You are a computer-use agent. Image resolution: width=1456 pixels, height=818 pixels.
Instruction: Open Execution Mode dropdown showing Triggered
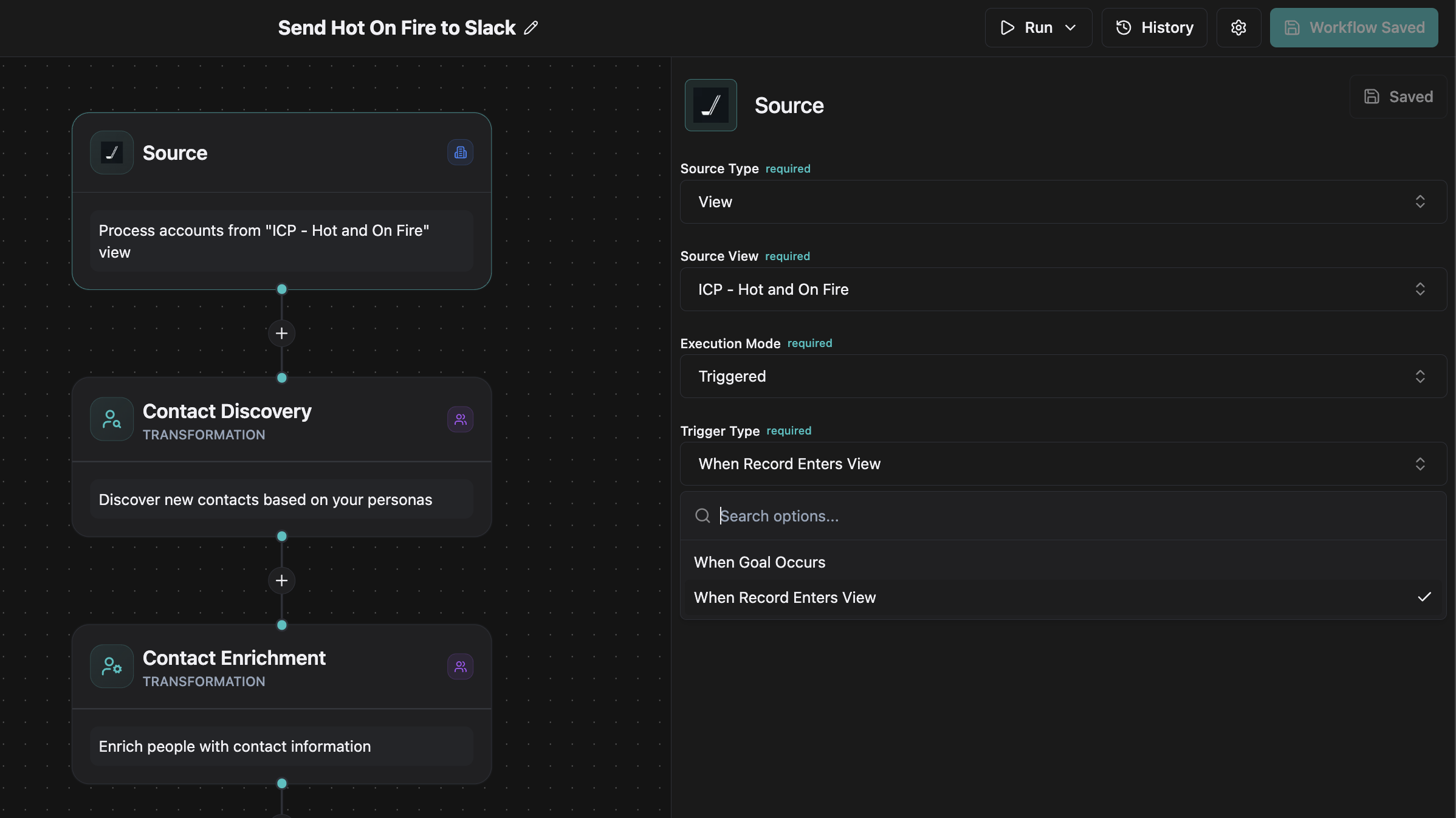(1063, 376)
